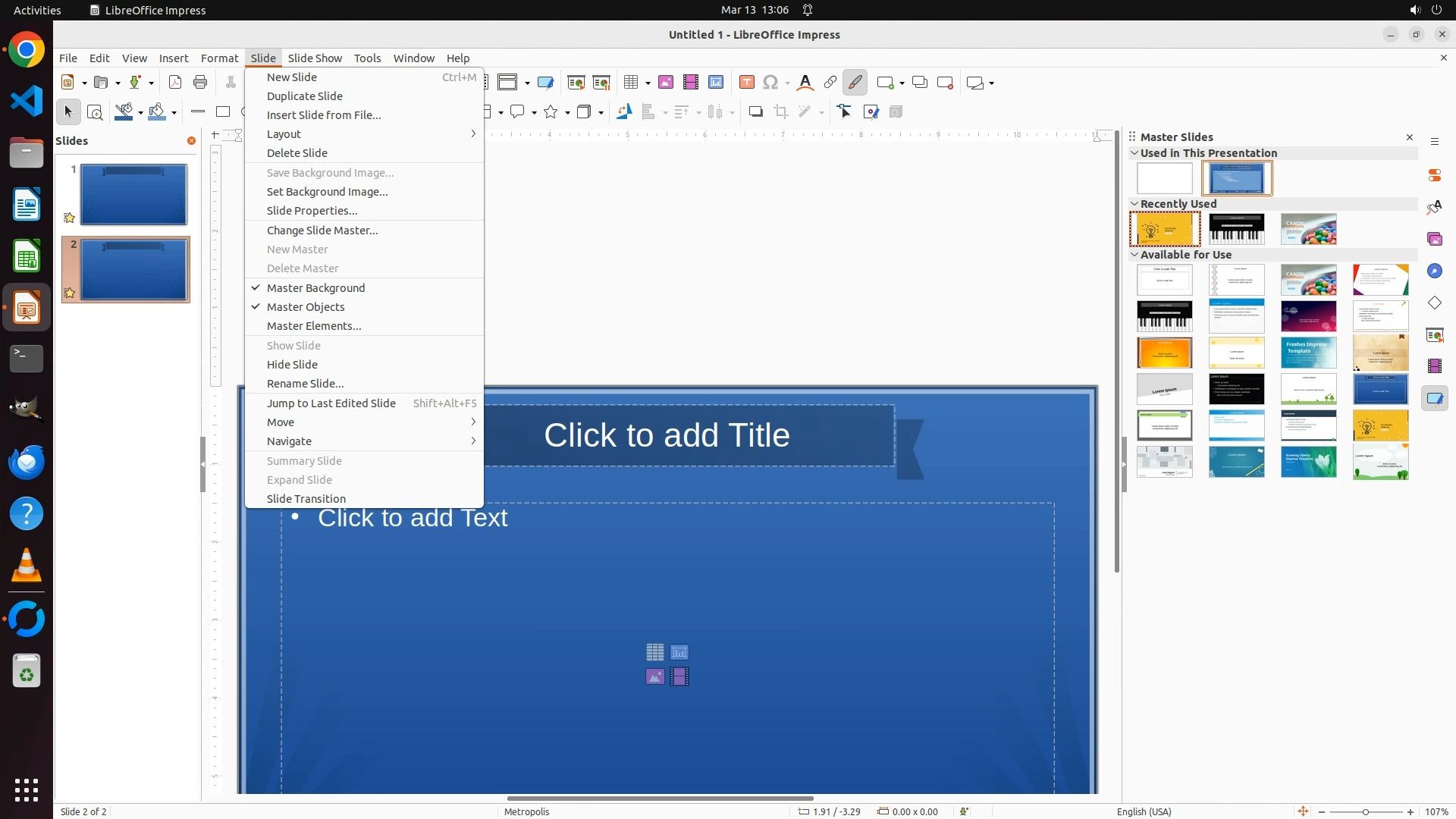
Task: Click the Insert Image toolbar icon
Action: point(666,83)
